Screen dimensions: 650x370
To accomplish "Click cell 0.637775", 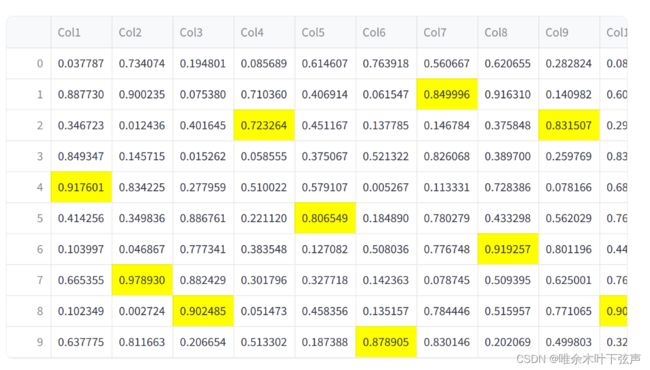I will coord(81,342).
